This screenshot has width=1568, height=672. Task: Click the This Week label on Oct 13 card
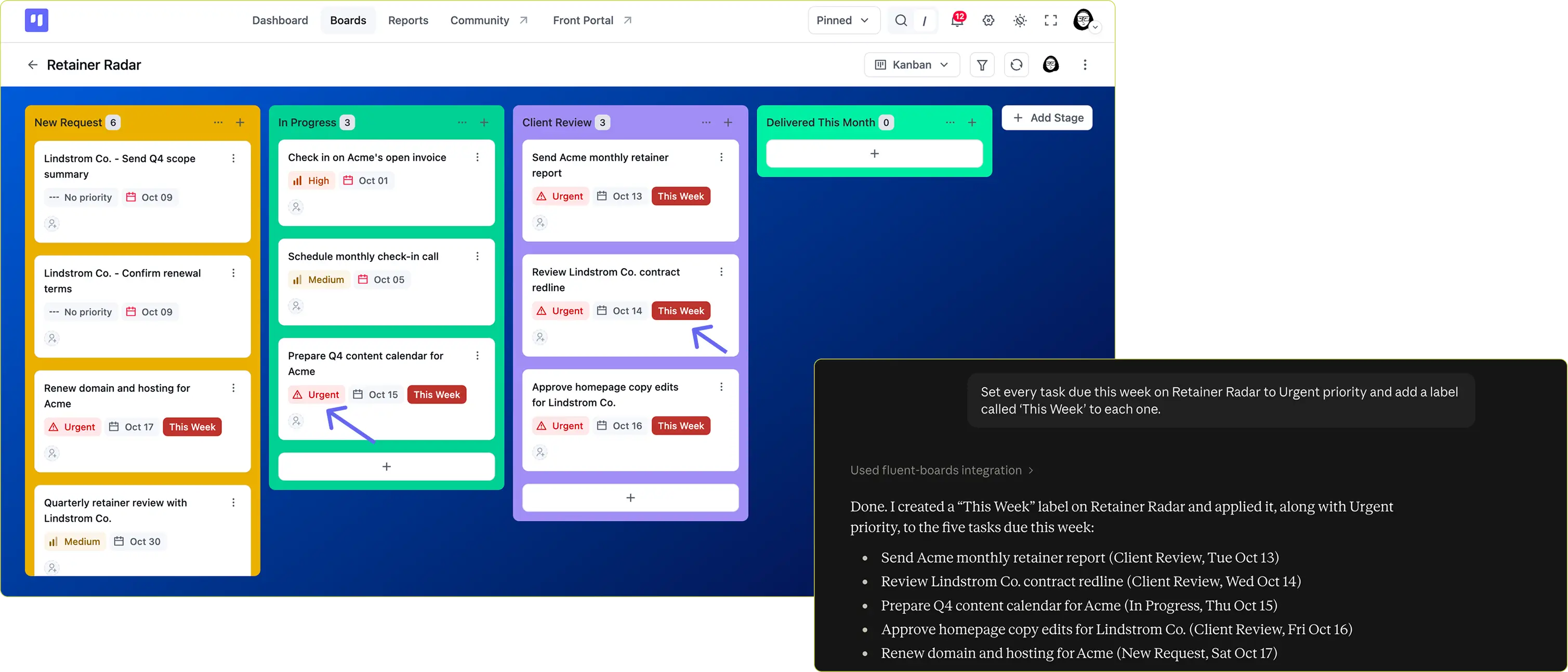click(680, 196)
